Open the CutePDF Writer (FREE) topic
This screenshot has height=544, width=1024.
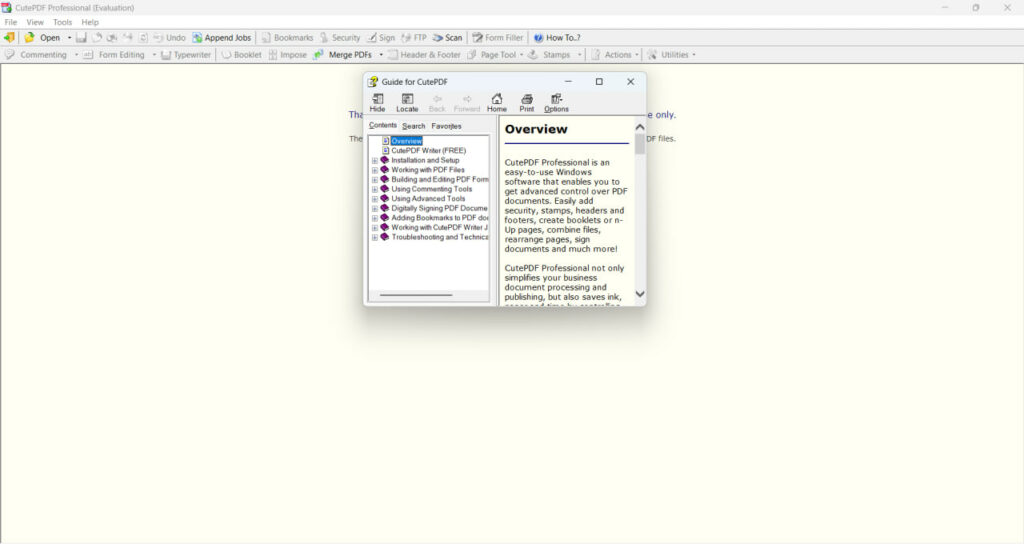[428, 150]
